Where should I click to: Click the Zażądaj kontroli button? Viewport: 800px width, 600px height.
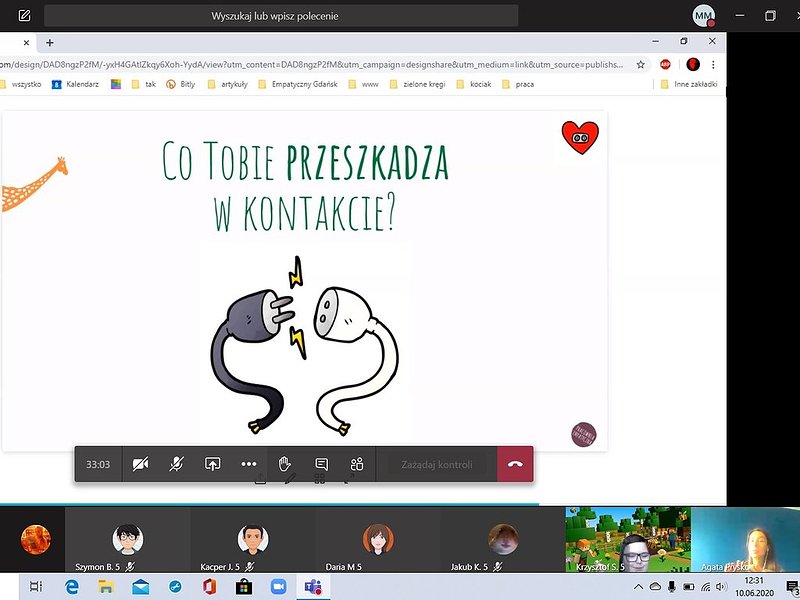coord(437,464)
